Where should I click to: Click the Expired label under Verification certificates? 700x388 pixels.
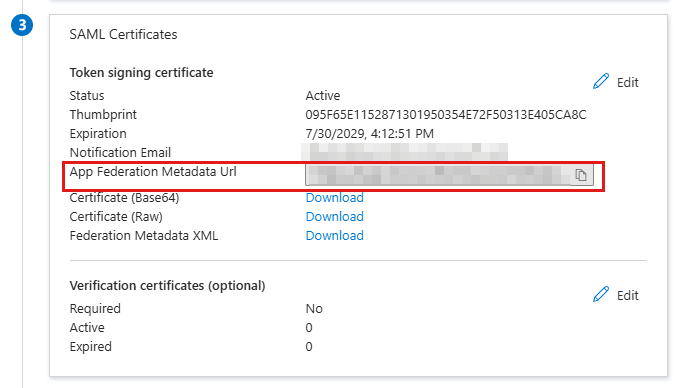tap(91, 347)
